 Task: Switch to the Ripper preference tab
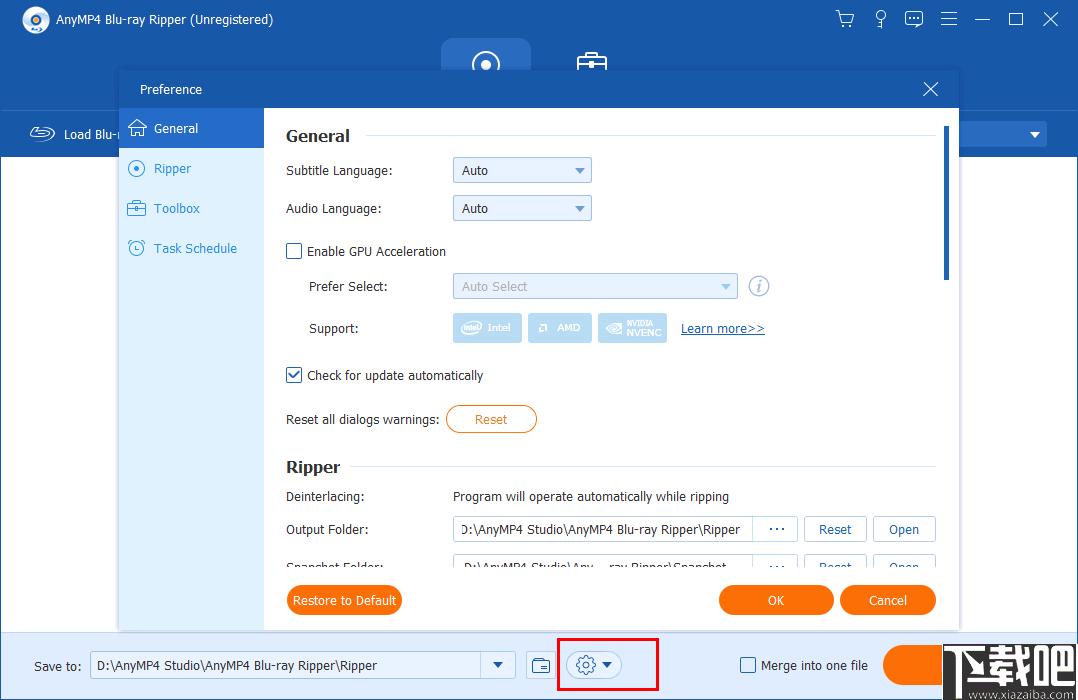172,169
